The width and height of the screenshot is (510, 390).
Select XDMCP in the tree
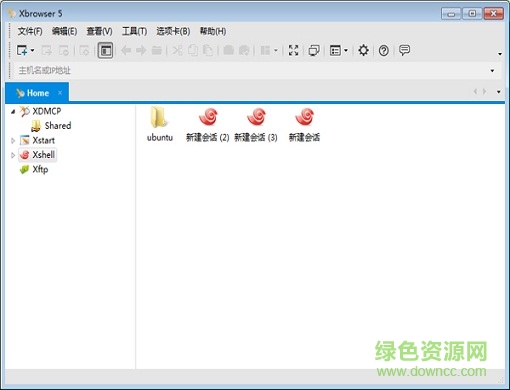point(46,111)
